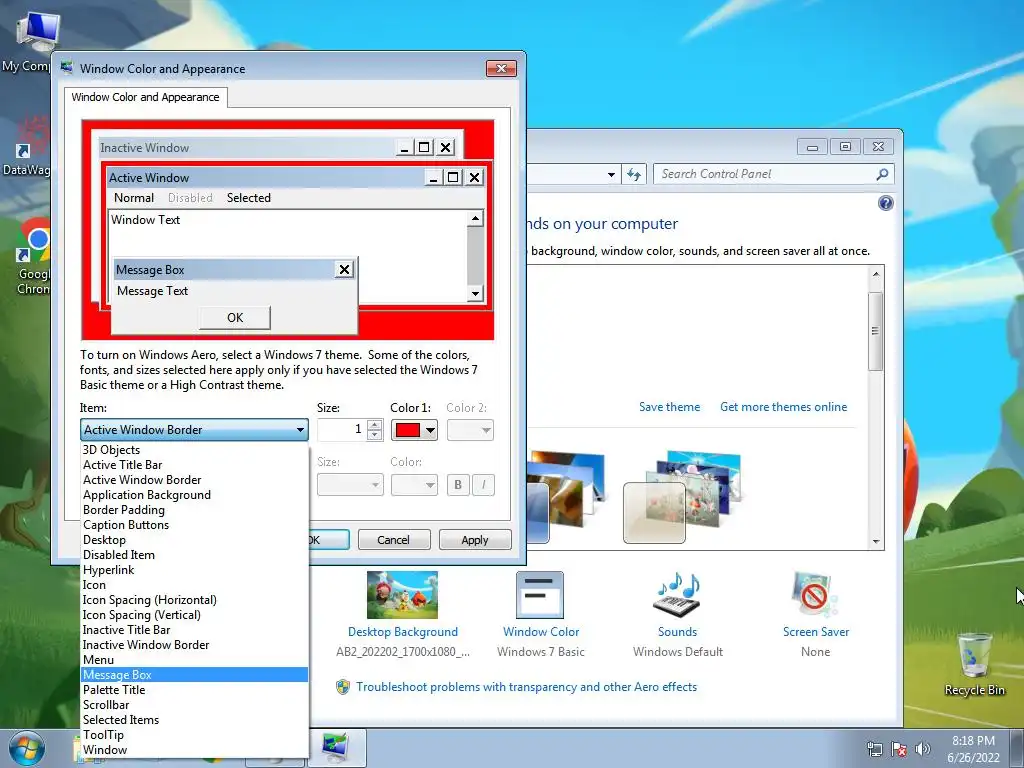
Task: Select Border Padding list item
Action: pos(195,509)
